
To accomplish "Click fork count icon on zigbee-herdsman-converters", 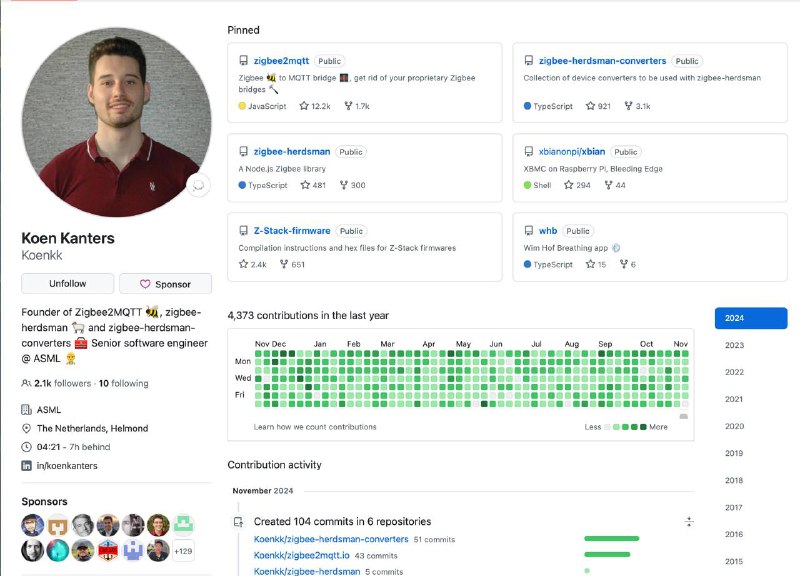I will click(x=628, y=105).
